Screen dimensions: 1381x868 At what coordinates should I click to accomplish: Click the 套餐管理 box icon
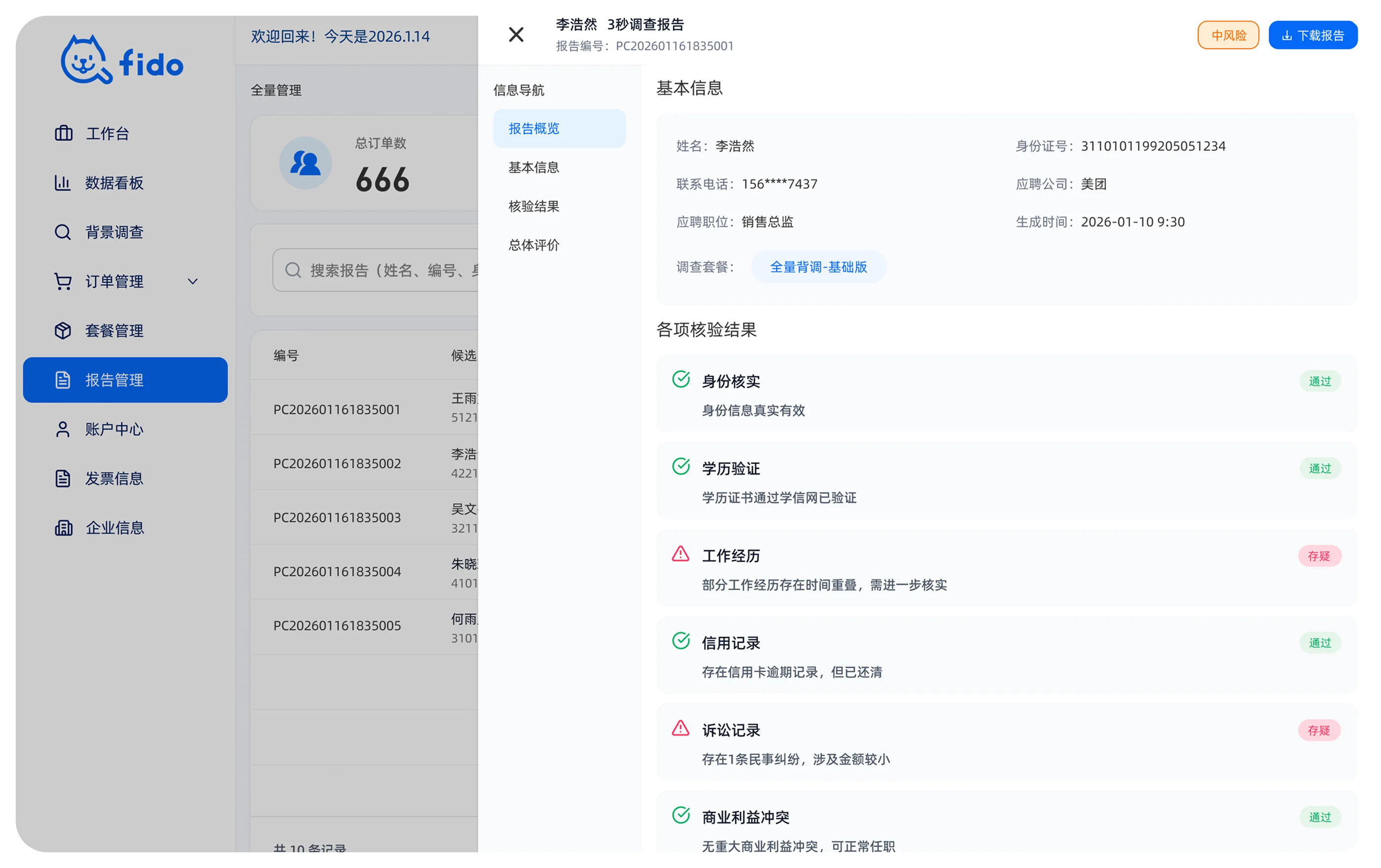(x=63, y=331)
